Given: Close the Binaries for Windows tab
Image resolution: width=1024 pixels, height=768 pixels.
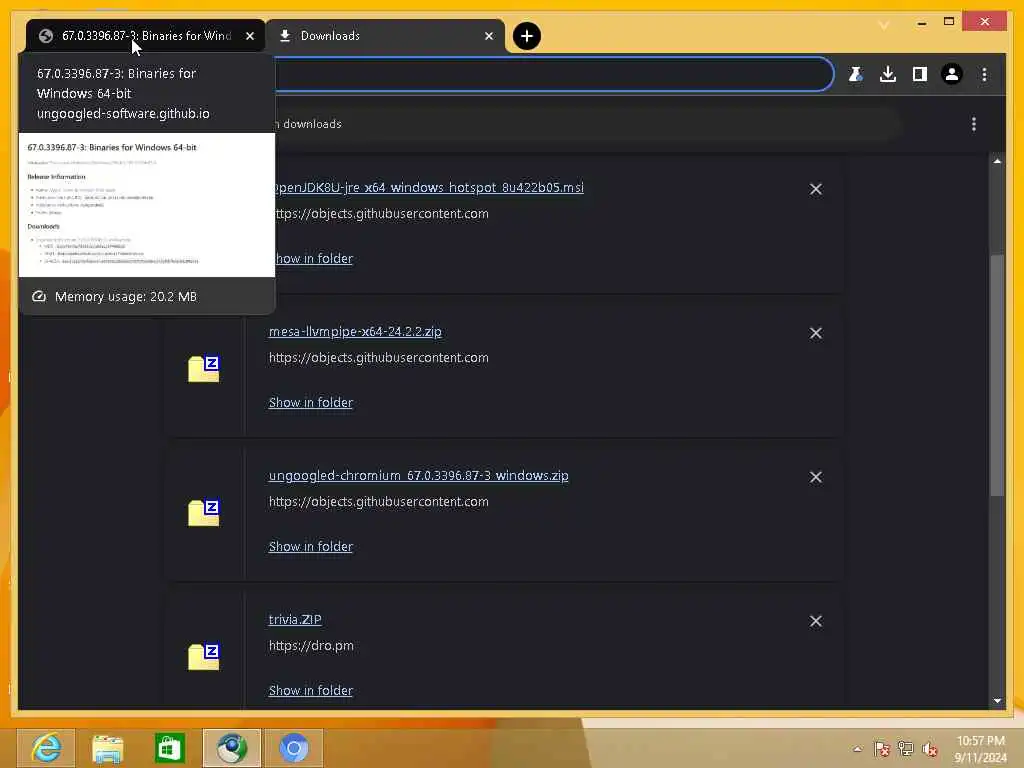Looking at the screenshot, I should tap(249, 36).
